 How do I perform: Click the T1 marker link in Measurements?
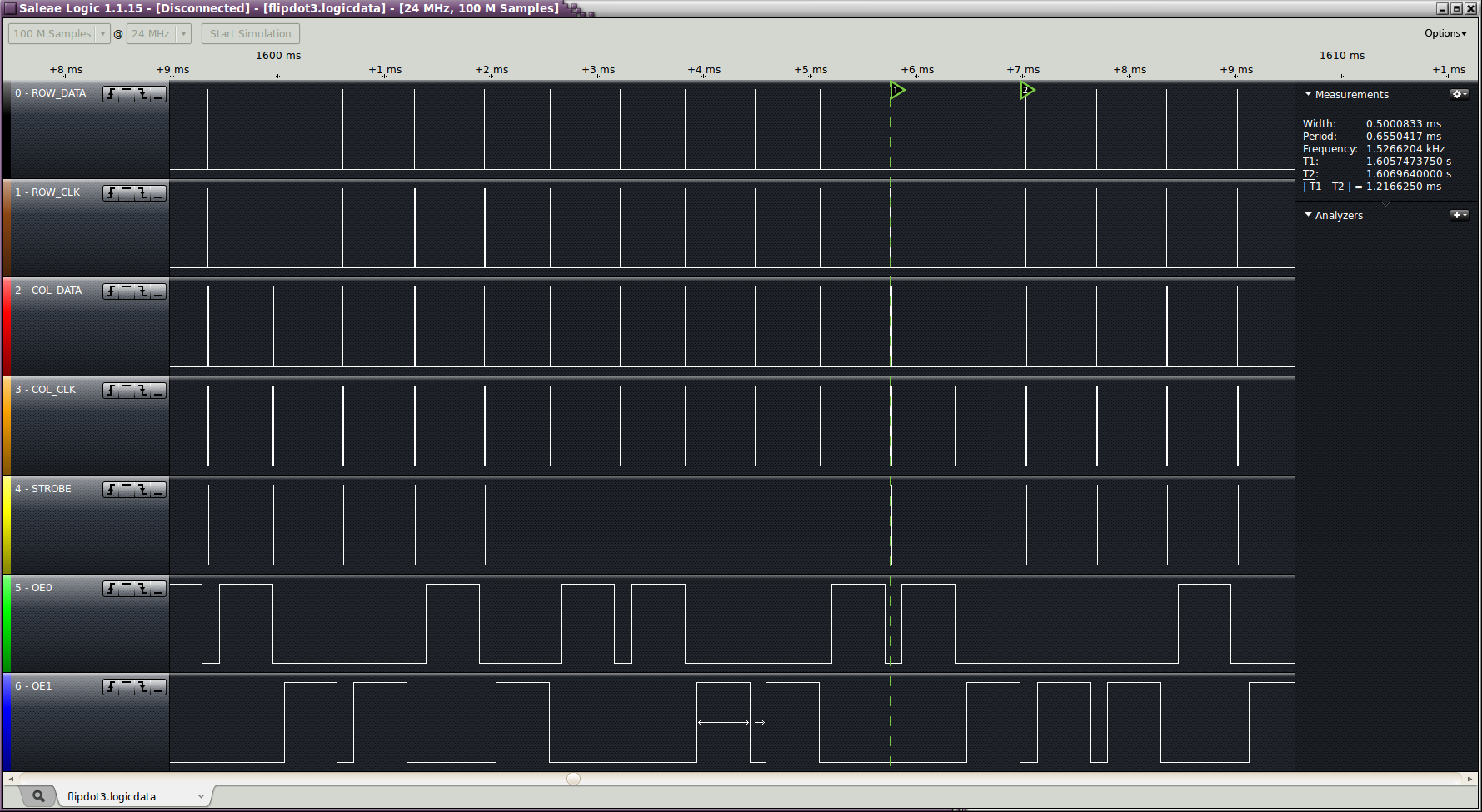coord(1309,162)
